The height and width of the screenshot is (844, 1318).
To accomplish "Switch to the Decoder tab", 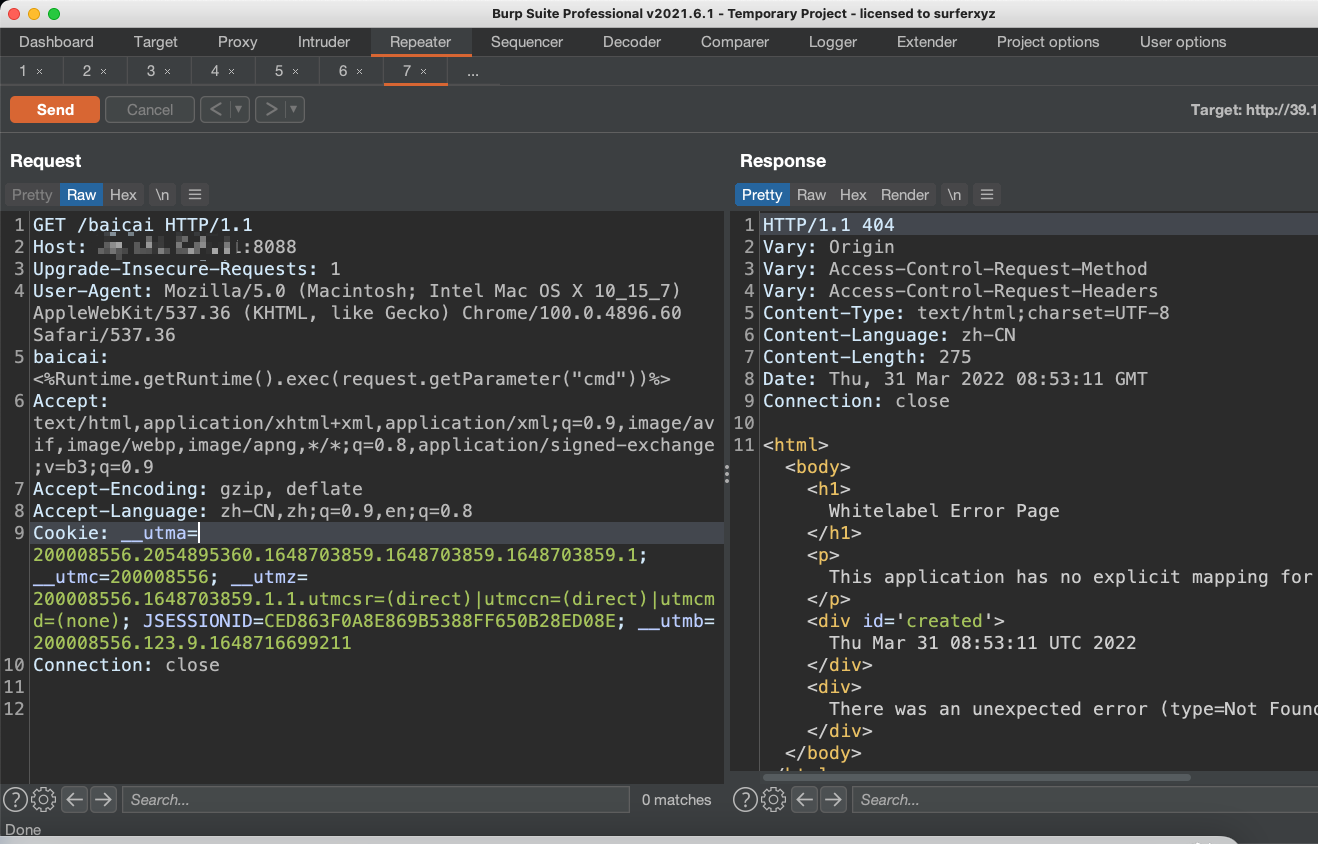I will point(632,42).
